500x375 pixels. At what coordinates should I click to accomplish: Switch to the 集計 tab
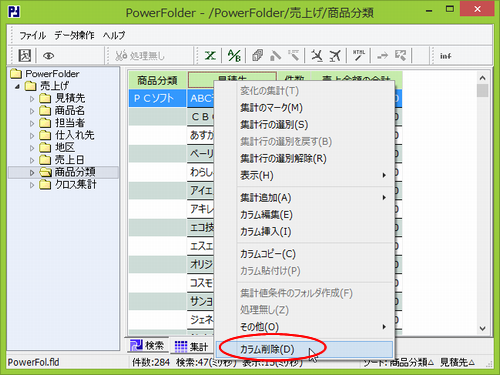[x=191, y=347]
